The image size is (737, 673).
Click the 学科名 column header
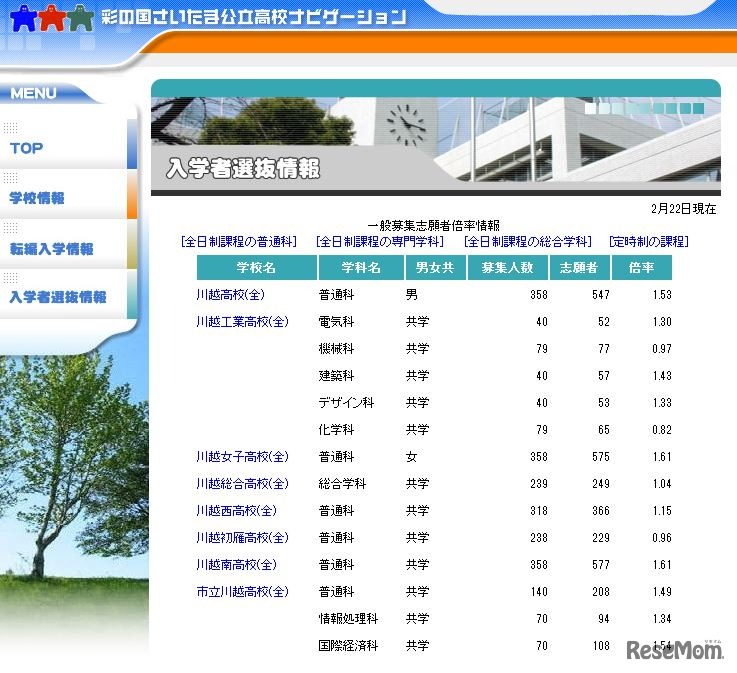coord(361,267)
